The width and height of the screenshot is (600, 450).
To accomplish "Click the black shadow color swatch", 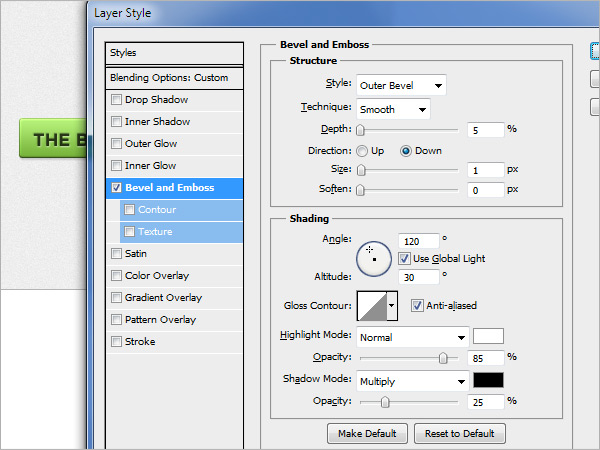I will tap(488, 380).
